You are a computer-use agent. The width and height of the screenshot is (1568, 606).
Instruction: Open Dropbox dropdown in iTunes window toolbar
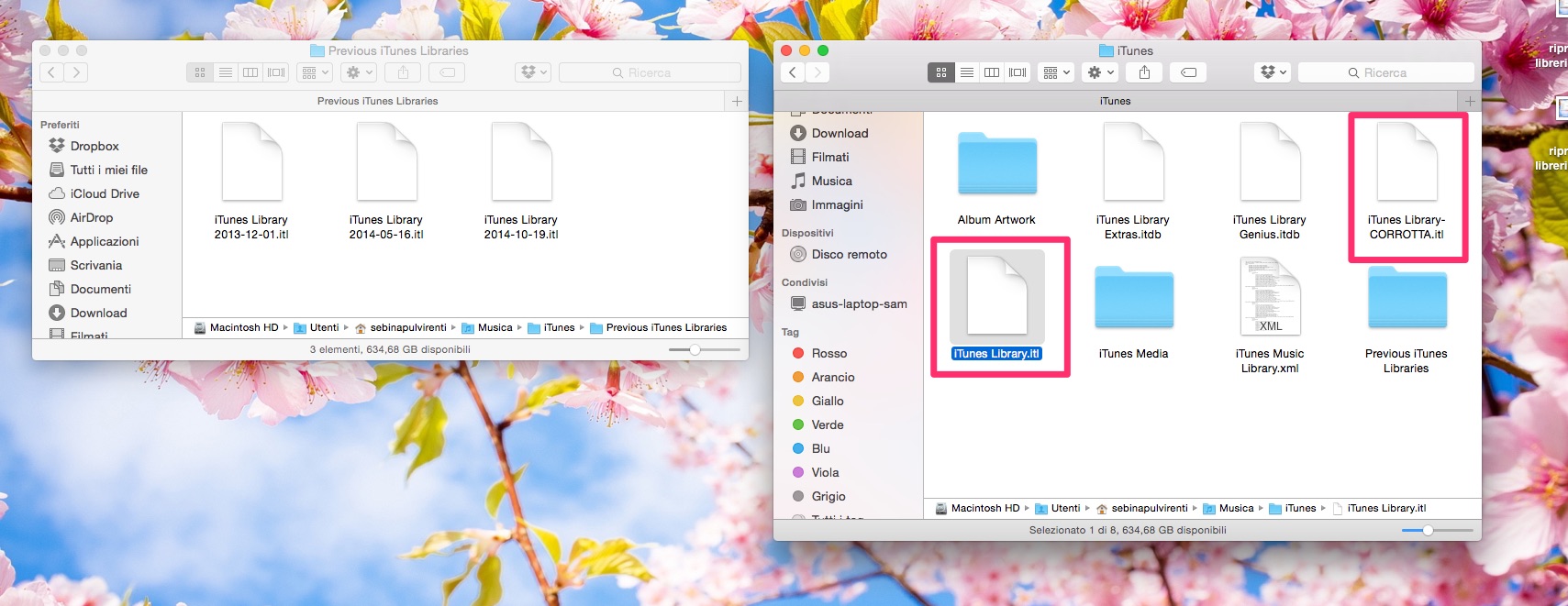pyautogui.click(x=1272, y=72)
